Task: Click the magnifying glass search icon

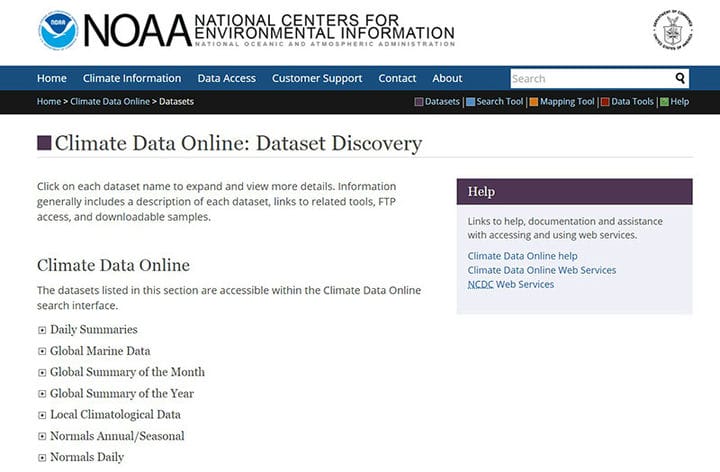Action: coord(680,79)
